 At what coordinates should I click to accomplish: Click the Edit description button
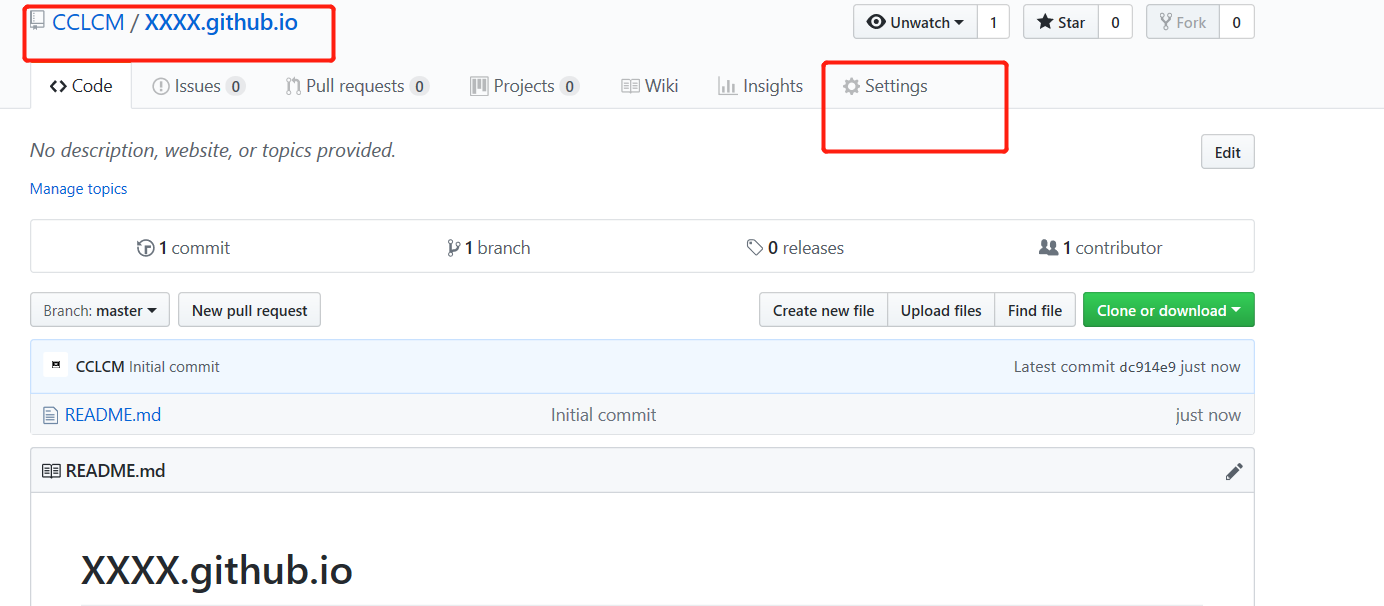[1228, 152]
